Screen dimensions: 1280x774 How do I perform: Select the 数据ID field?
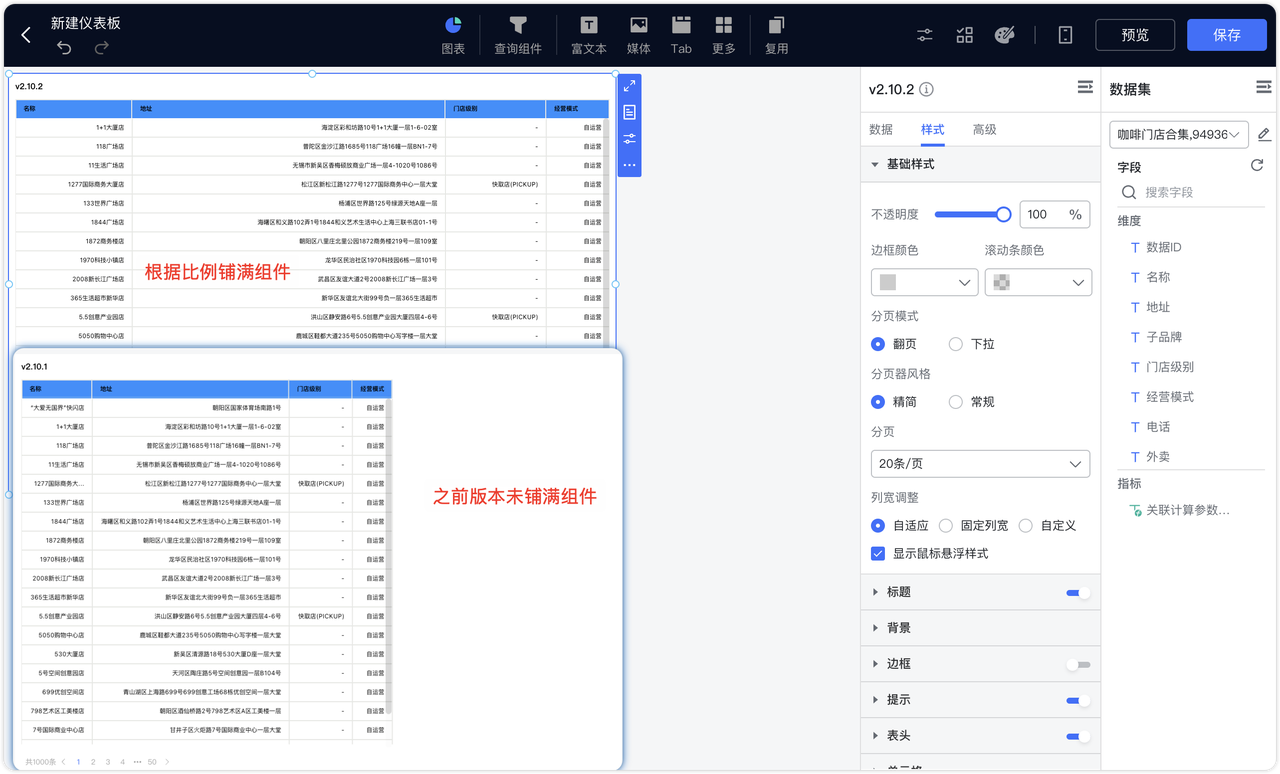click(x=1163, y=247)
